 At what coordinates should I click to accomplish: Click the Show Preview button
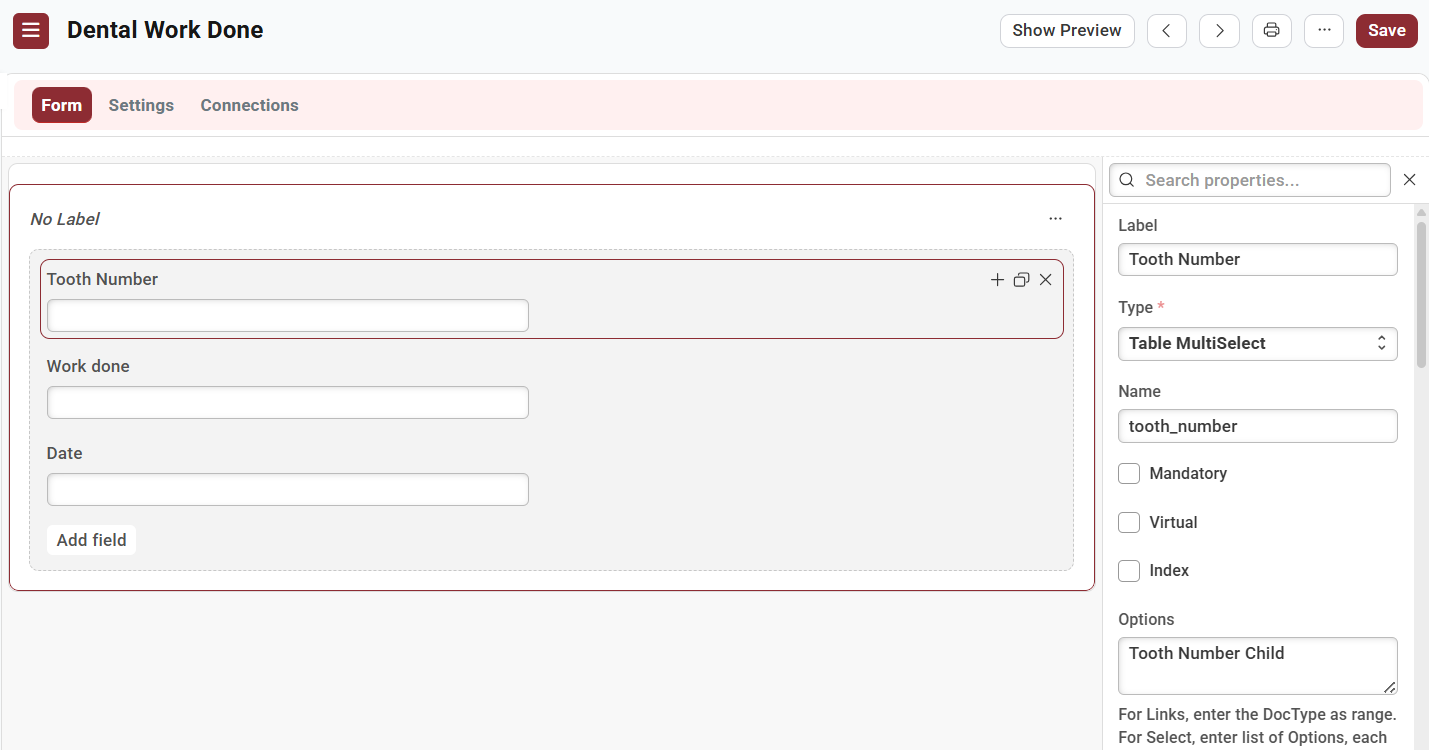(x=1067, y=30)
